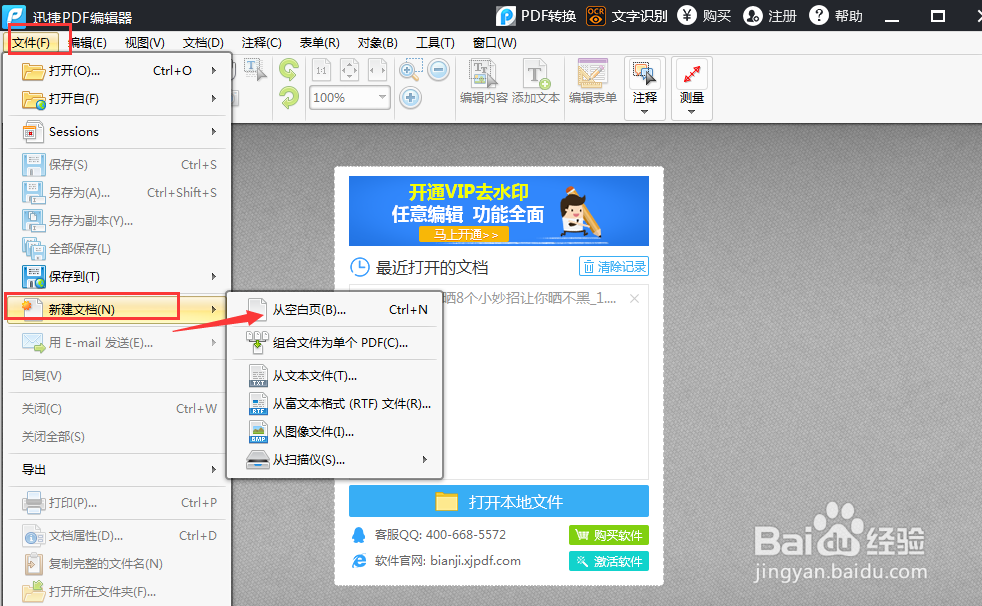Expand the 从扫描仪(S)... submenu arrow

425,460
